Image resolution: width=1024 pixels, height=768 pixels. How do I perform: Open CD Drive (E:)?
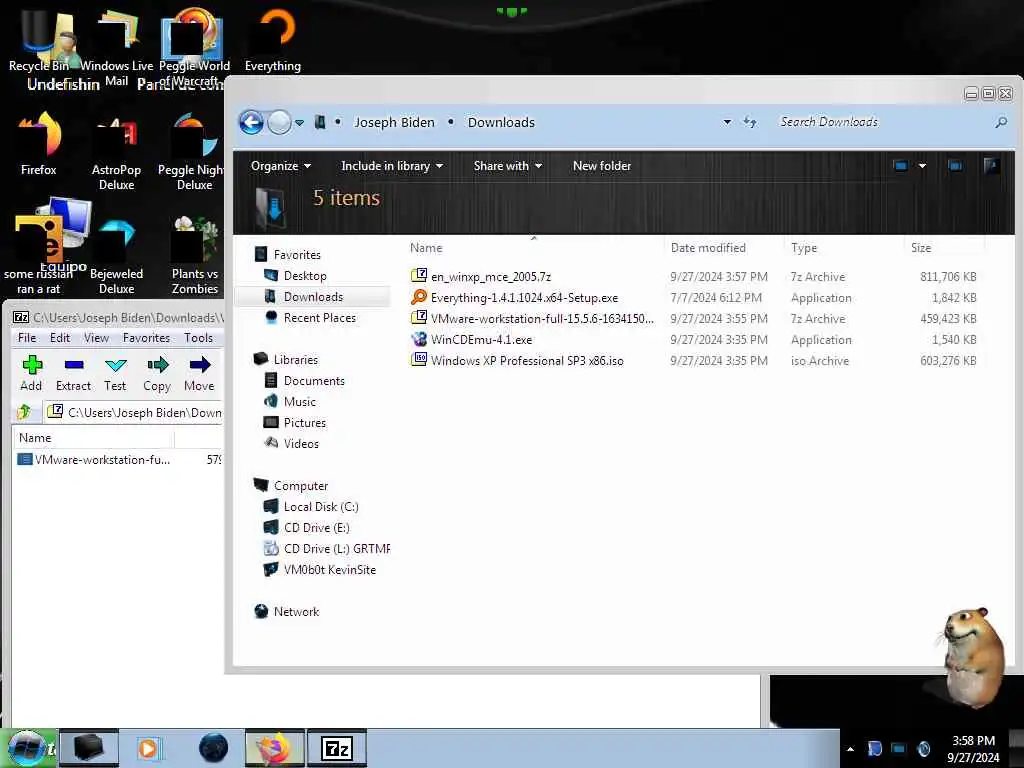pyautogui.click(x=317, y=528)
